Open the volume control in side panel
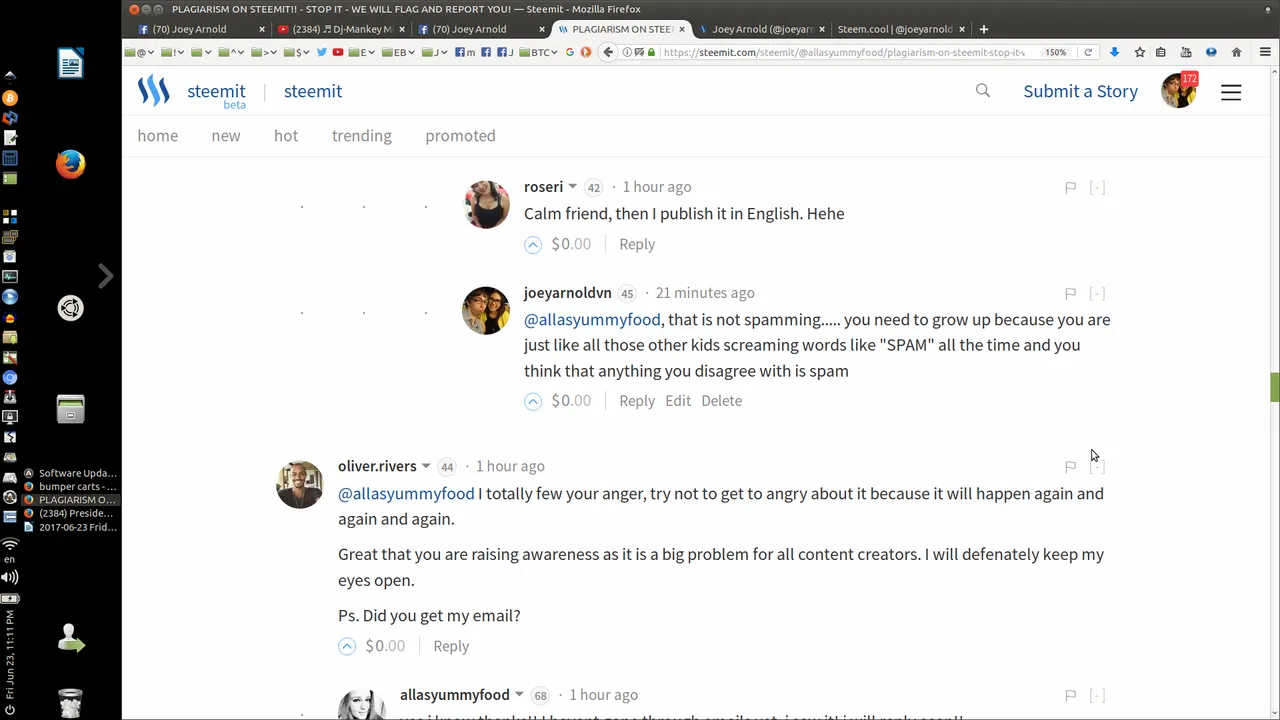The width and height of the screenshot is (1280, 720). coord(10,577)
